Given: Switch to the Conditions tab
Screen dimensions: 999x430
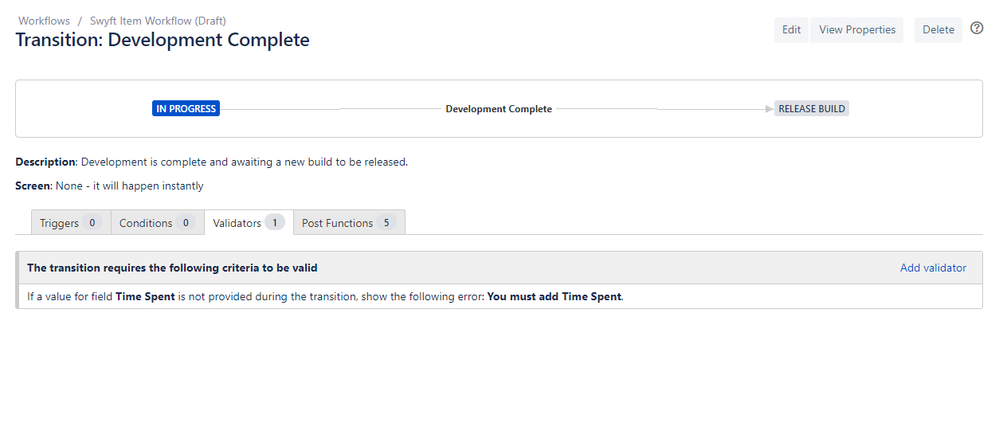Looking at the screenshot, I should 156,223.
